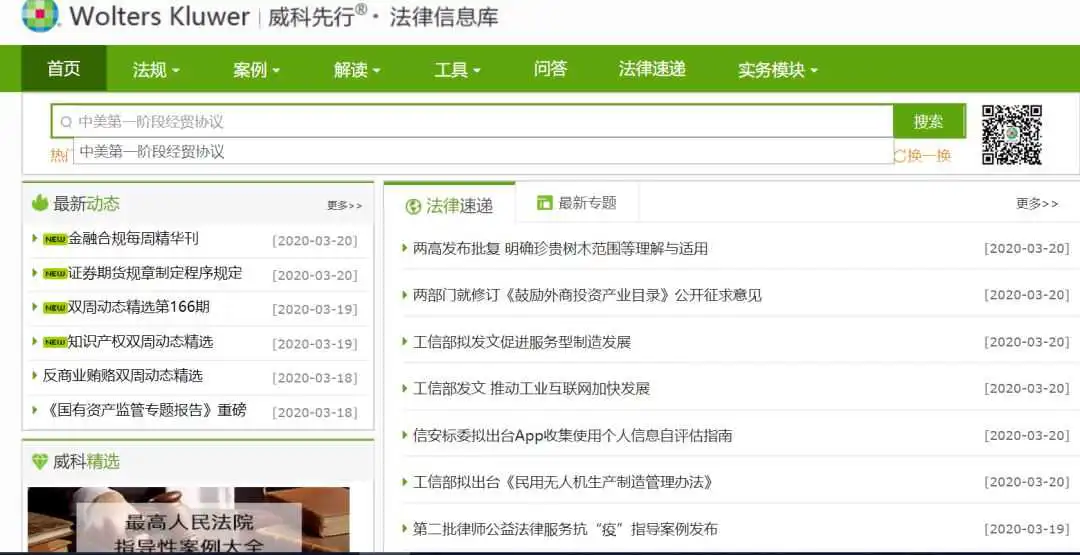
Task: Open 工信部拟出台《民用无人机生产制造管理办法》 headline
Action: coord(562,482)
